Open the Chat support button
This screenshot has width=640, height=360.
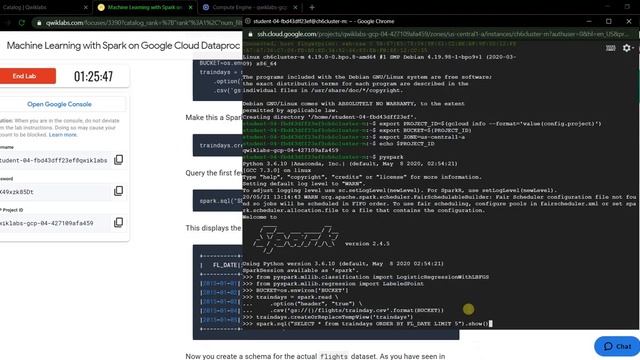point(617,346)
